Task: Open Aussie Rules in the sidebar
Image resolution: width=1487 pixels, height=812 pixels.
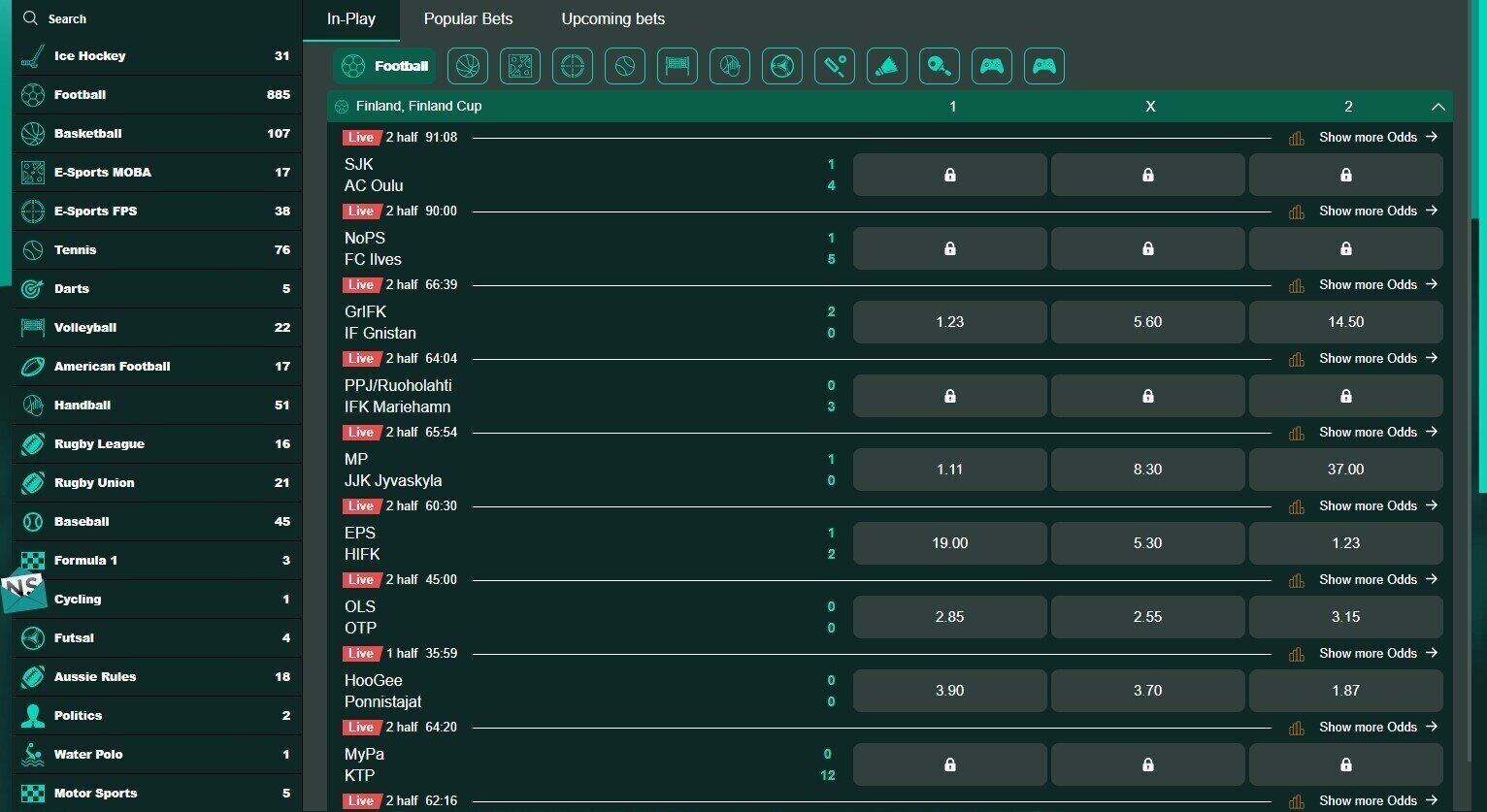Action: tap(156, 677)
